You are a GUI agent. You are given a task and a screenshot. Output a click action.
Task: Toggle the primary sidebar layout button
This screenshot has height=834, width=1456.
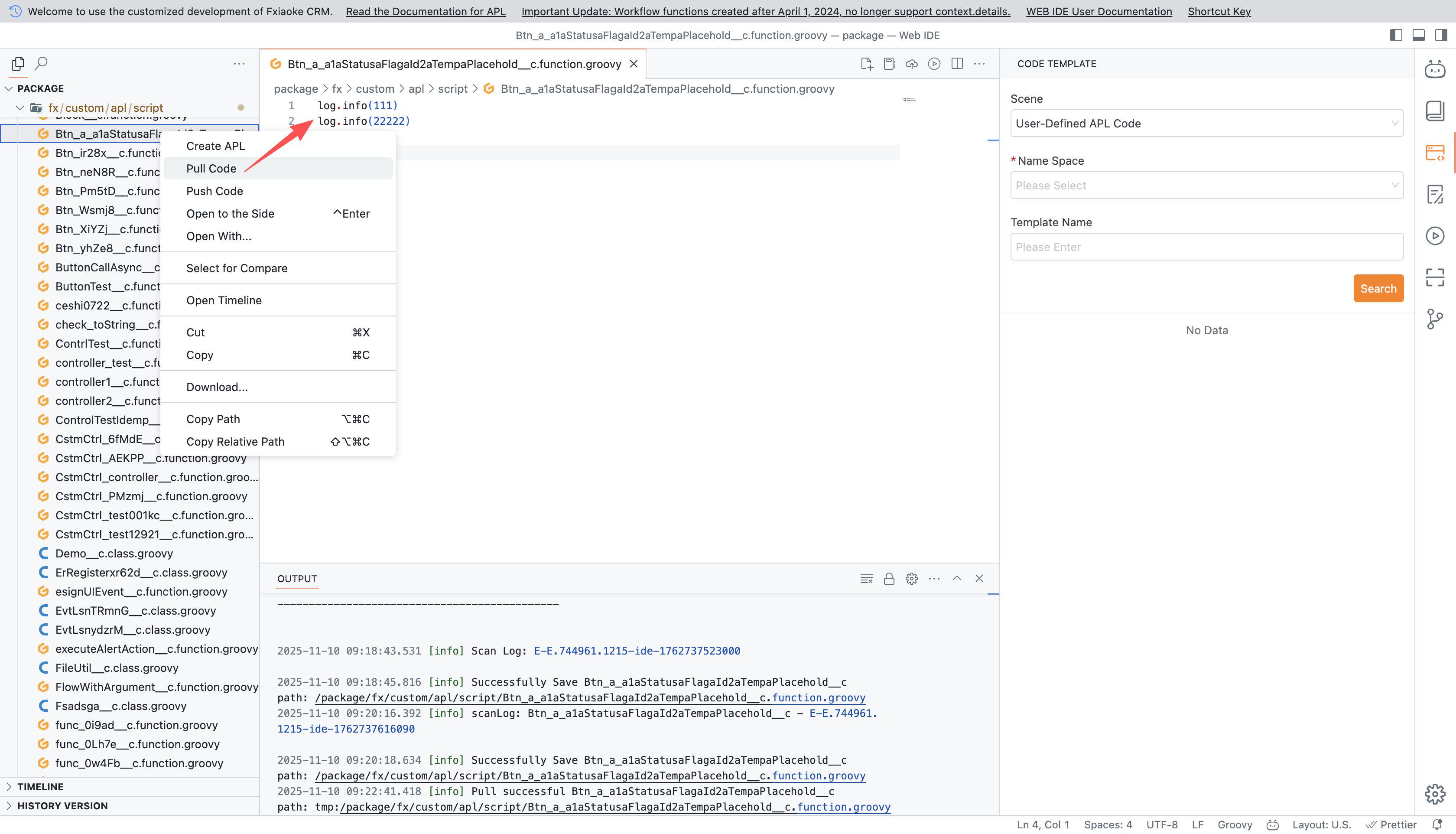(1396, 35)
